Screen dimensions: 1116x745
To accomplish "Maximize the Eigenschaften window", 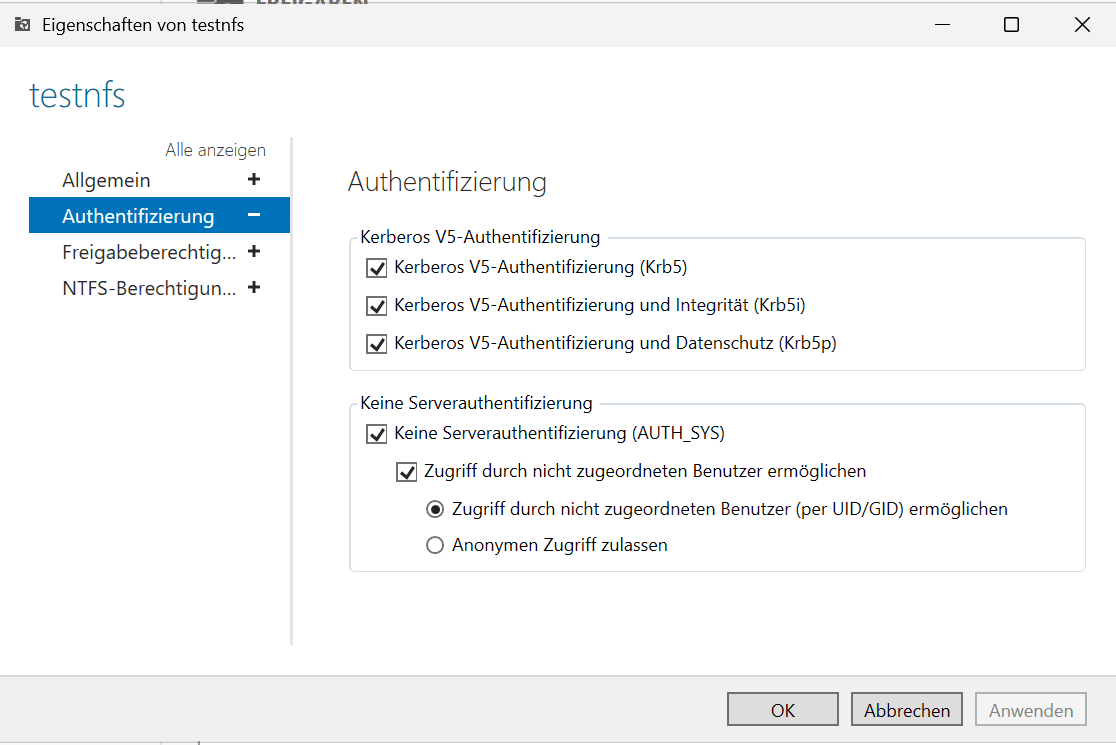I will pyautogui.click(x=1011, y=25).
